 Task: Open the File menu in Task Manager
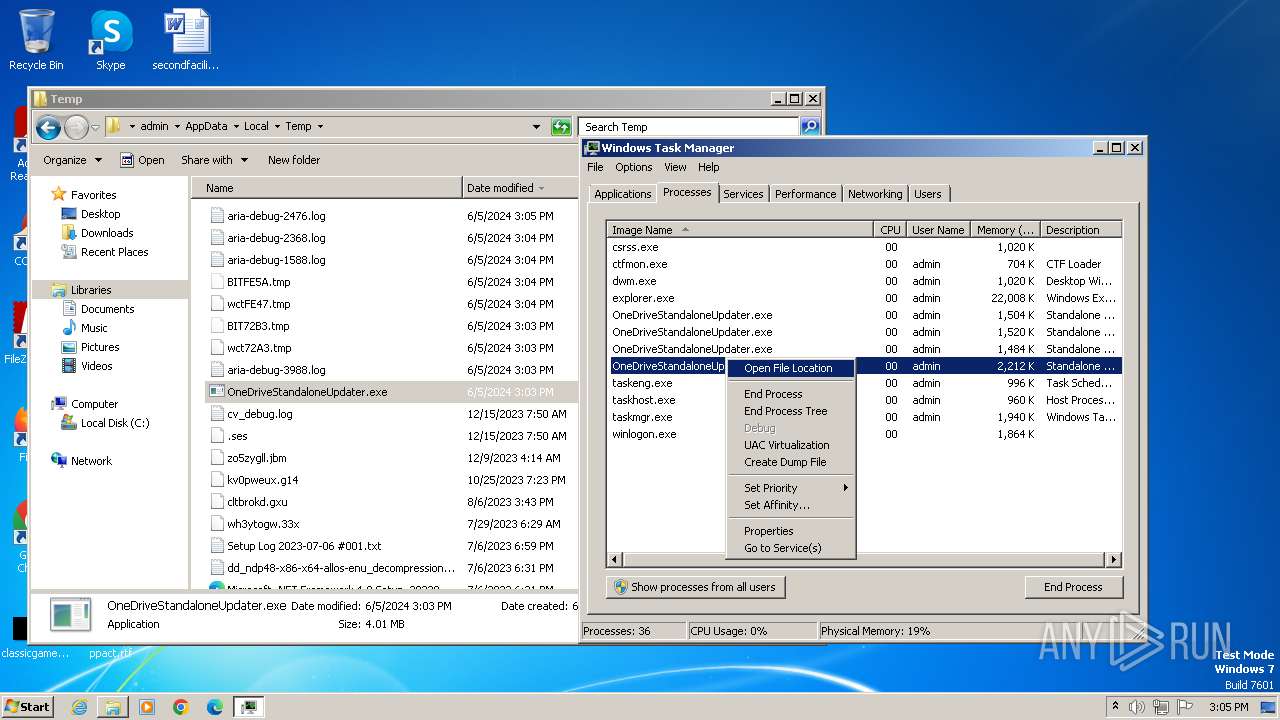[595, 167]
